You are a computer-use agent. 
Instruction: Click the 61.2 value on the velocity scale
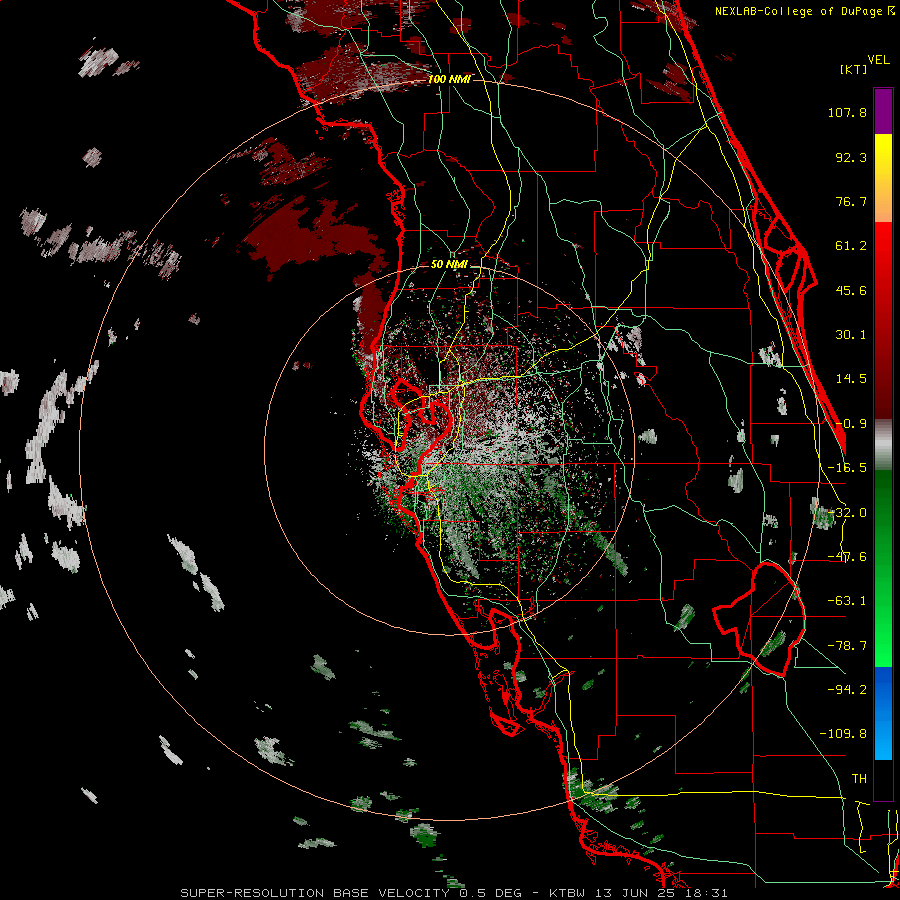pos(851,246)
